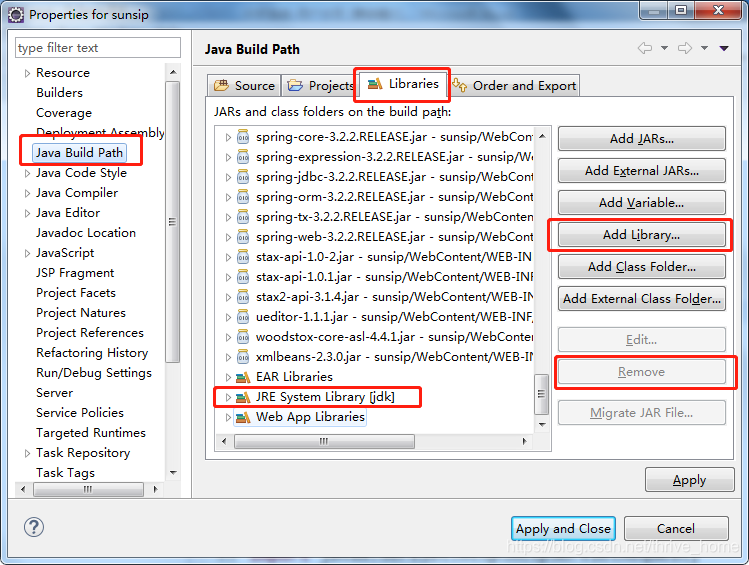Expand the JavaScript tree node
Image resolution: width=749 pixels, height=565 pixels.
point(27,253)
